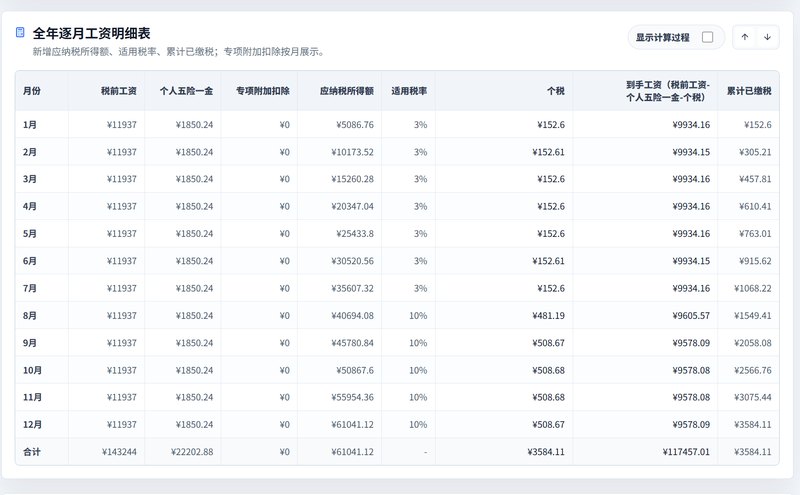Click the 全年逐月工资明细表 title
Screen dimensions: 800x495
(x=91, y=33)
